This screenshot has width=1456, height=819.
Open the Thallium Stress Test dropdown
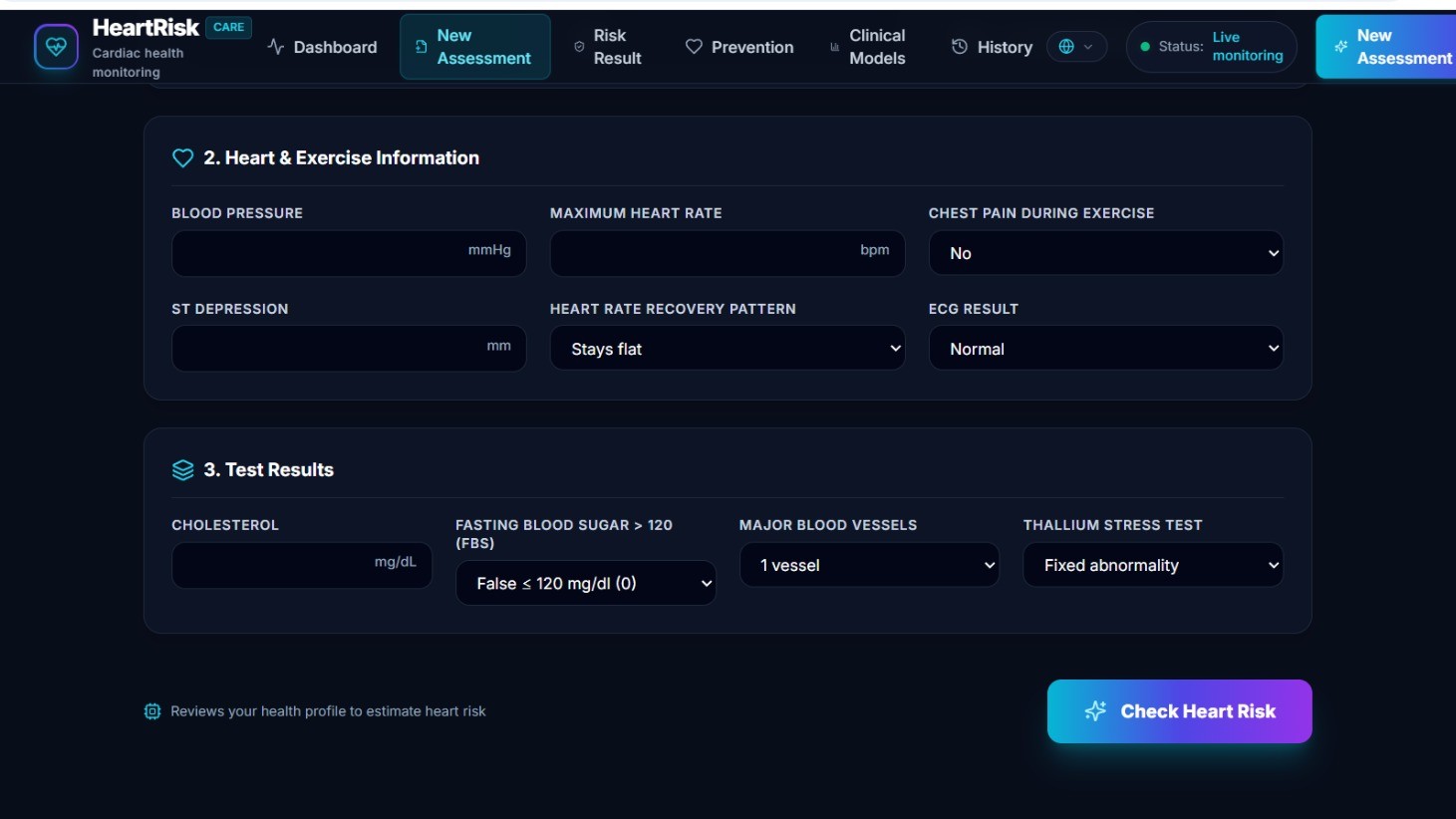point(1153,565)
